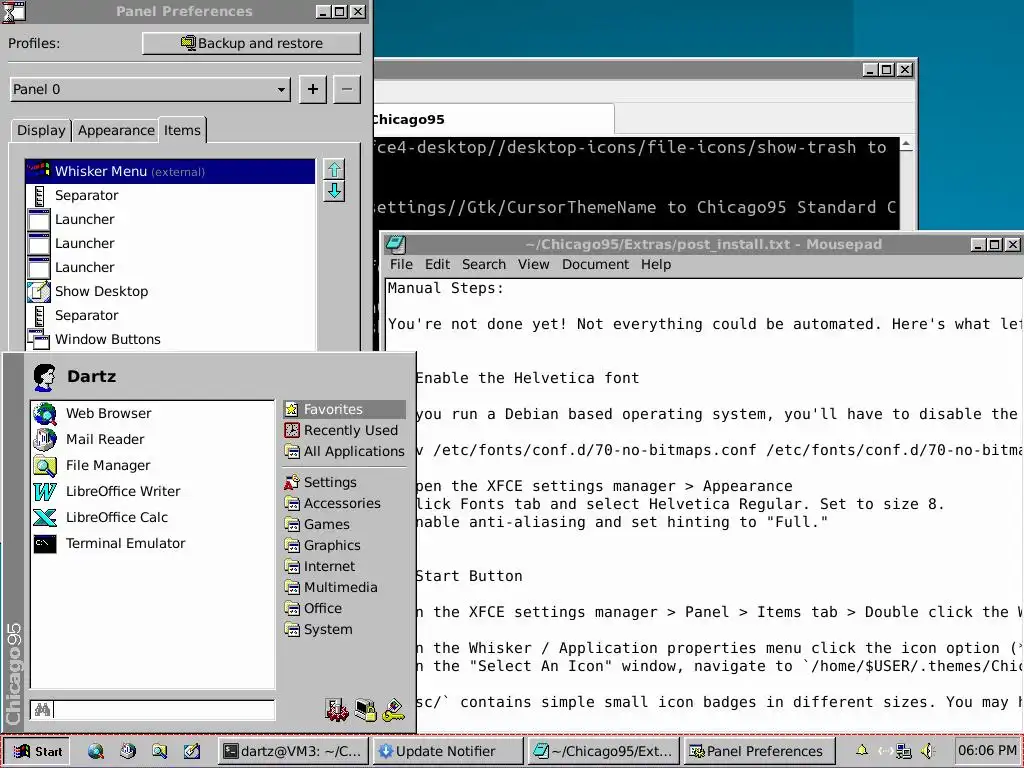The width and height of the screenshot is (1024, 768).
Task: Open all settings icon in Whisker menu
Action: tap(337, 710)
